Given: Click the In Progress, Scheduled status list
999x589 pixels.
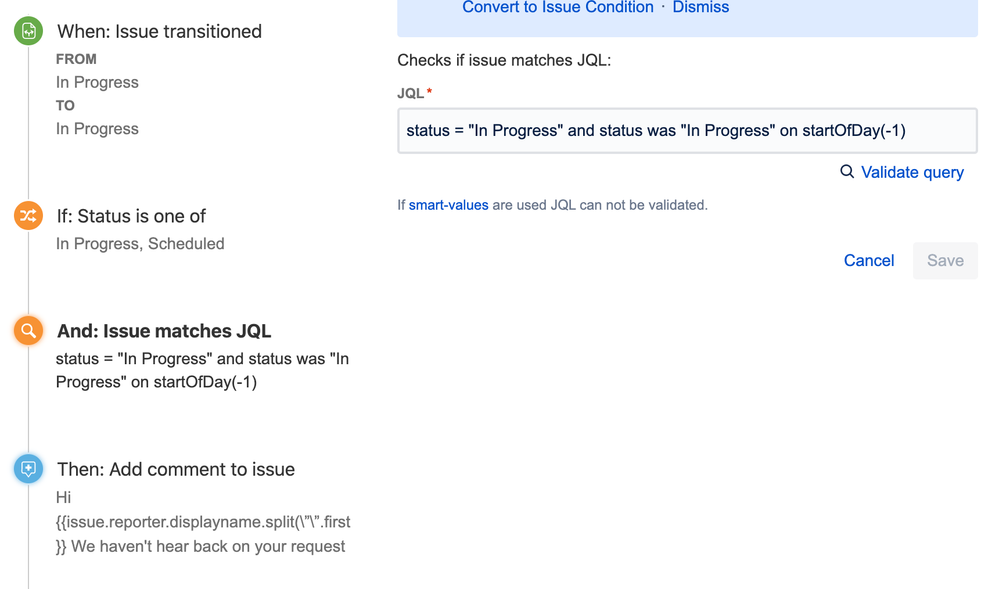Looking at the screenshot, I should pos(140,243).
